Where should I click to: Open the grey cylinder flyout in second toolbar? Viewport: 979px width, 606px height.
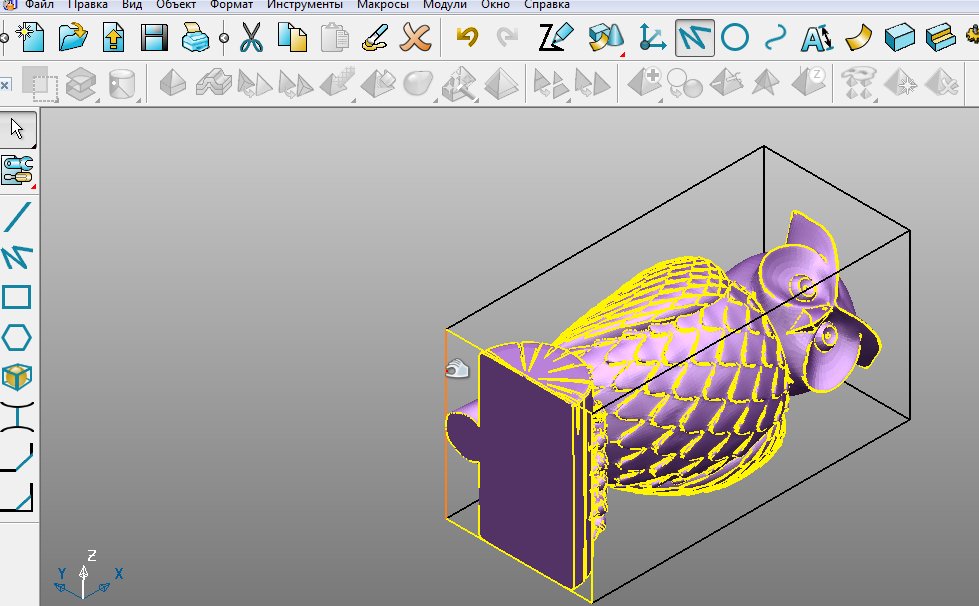tap(122, 84)
